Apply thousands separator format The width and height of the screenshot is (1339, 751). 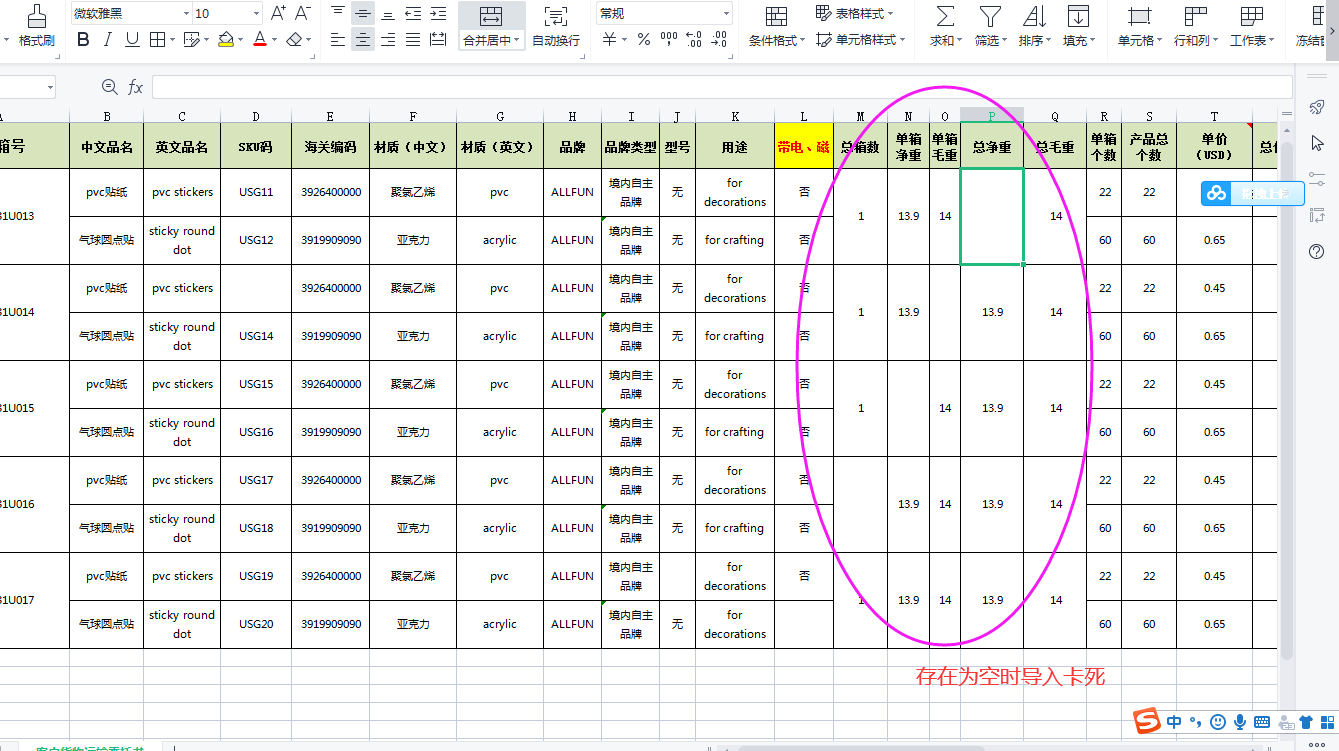(668, 40)
